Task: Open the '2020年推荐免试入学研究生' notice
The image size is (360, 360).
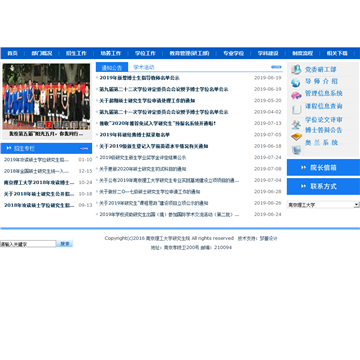Action: point(158,123)
